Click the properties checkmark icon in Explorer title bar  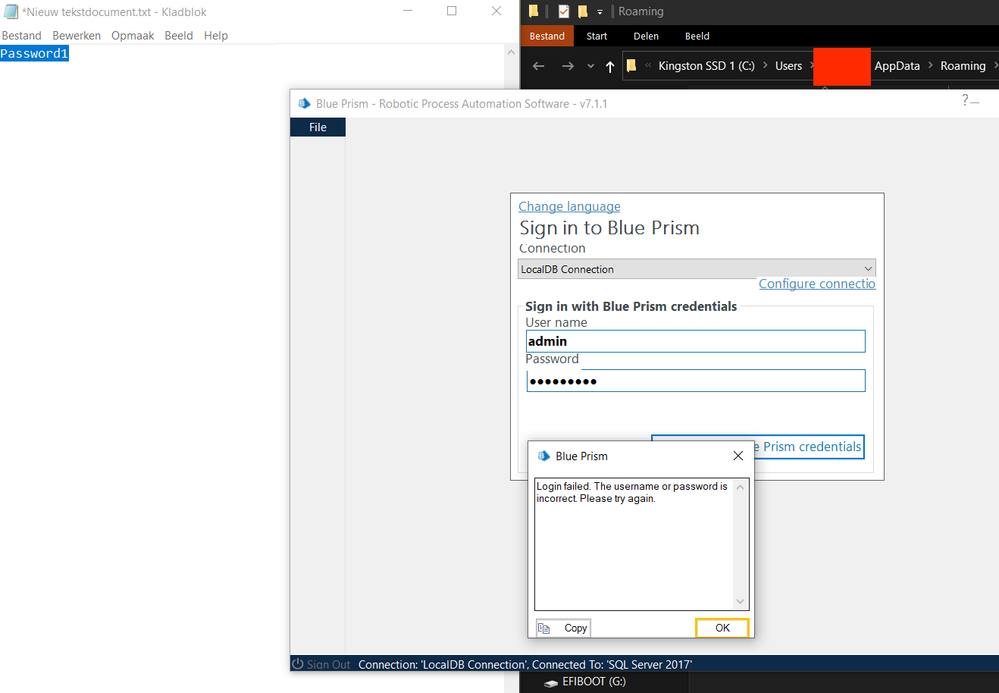coord(563,11)
